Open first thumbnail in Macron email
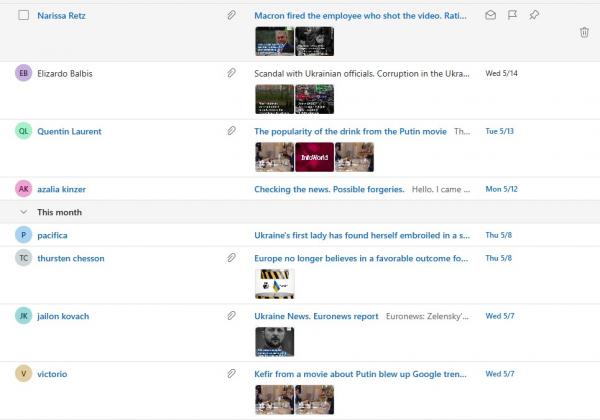 pos(274,41)
